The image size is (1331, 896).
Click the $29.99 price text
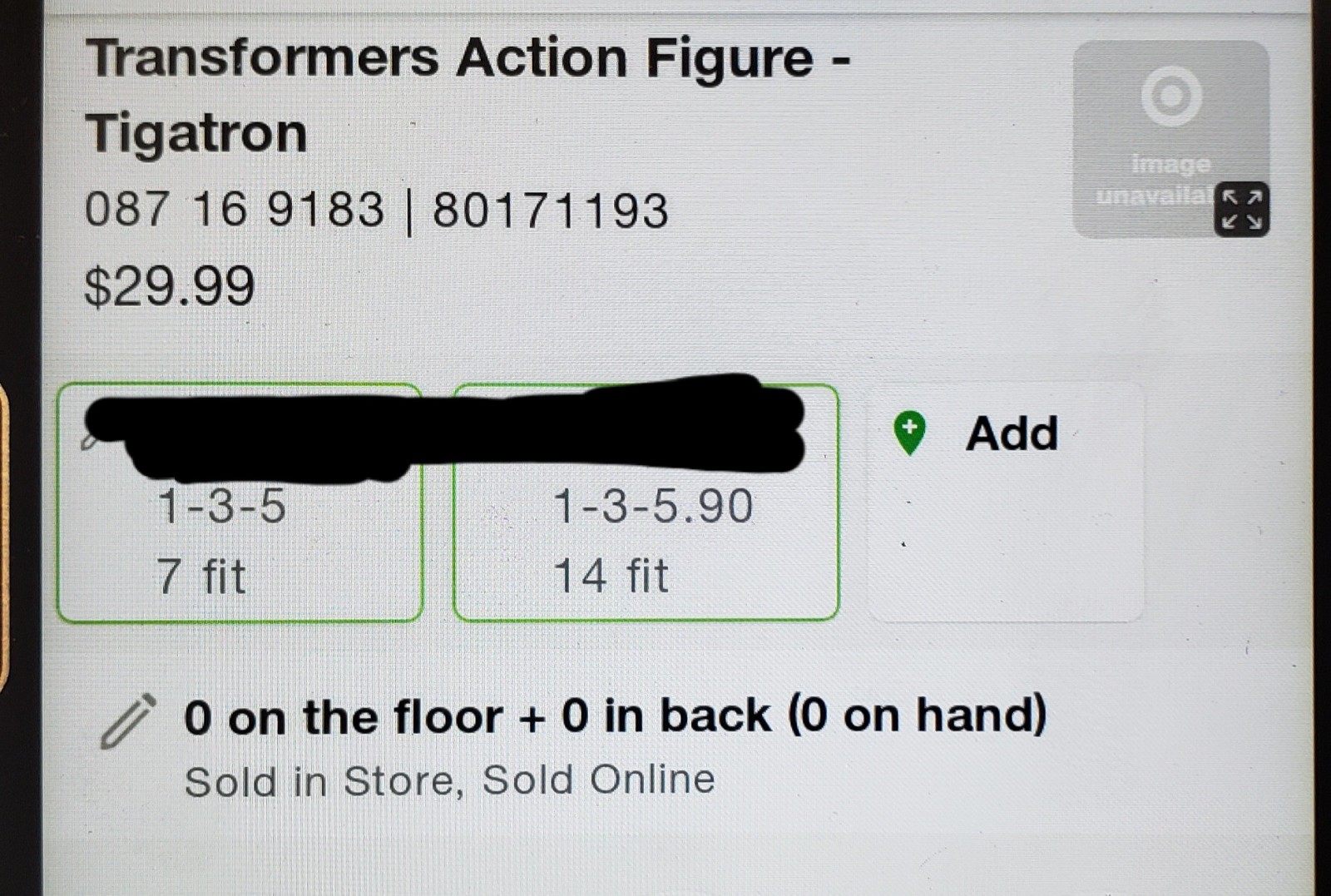[x=170, y=286]
